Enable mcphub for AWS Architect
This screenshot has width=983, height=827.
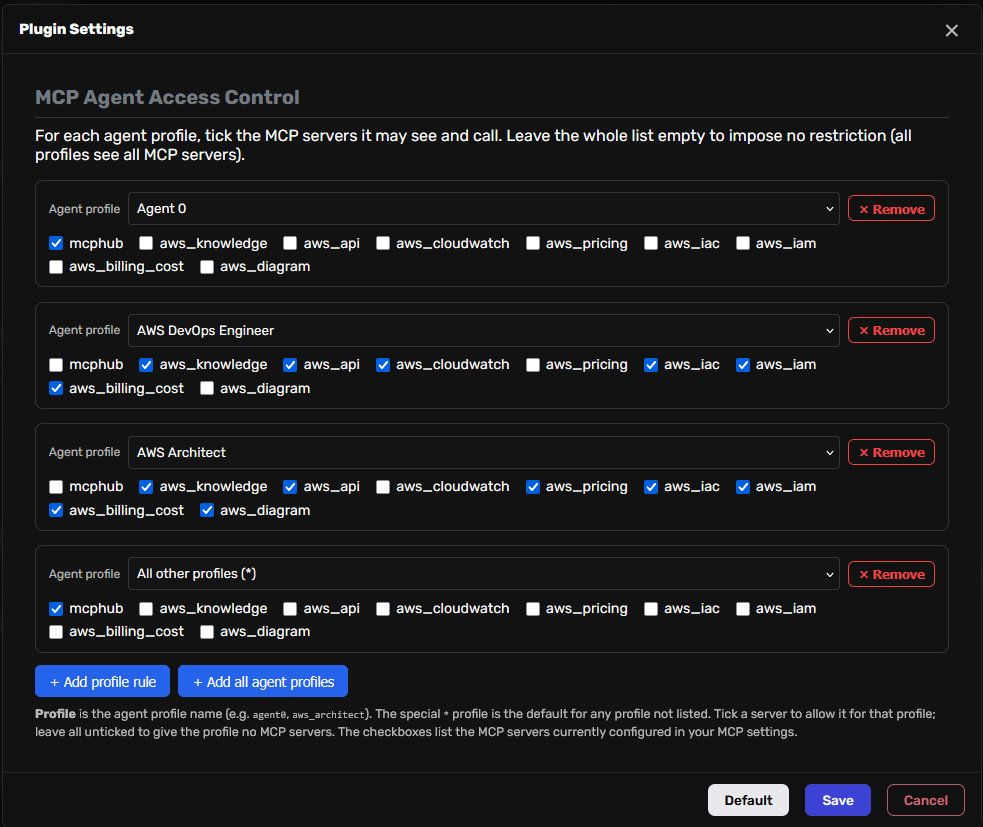pos(56,487)
